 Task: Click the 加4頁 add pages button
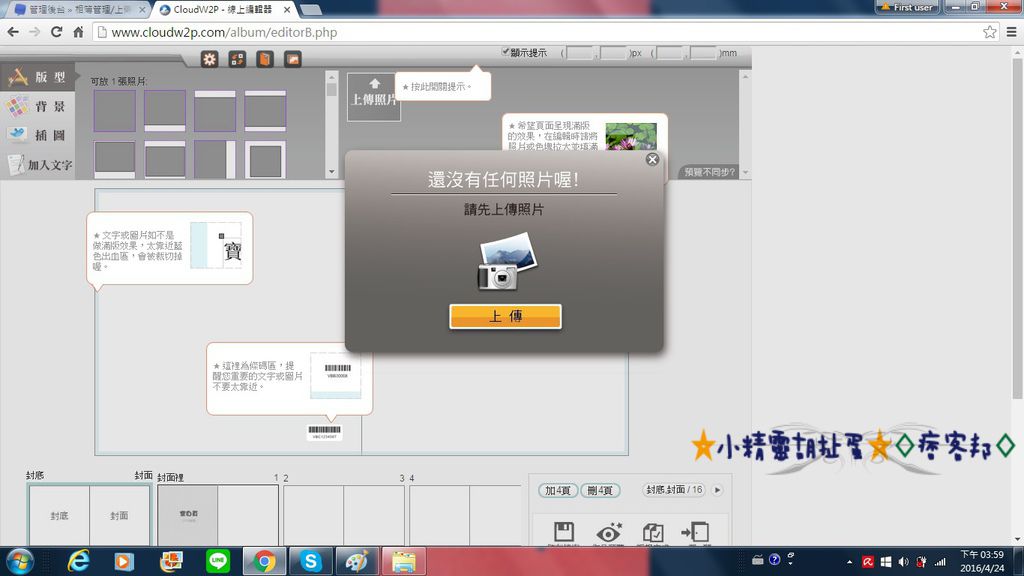coord(558,490)
